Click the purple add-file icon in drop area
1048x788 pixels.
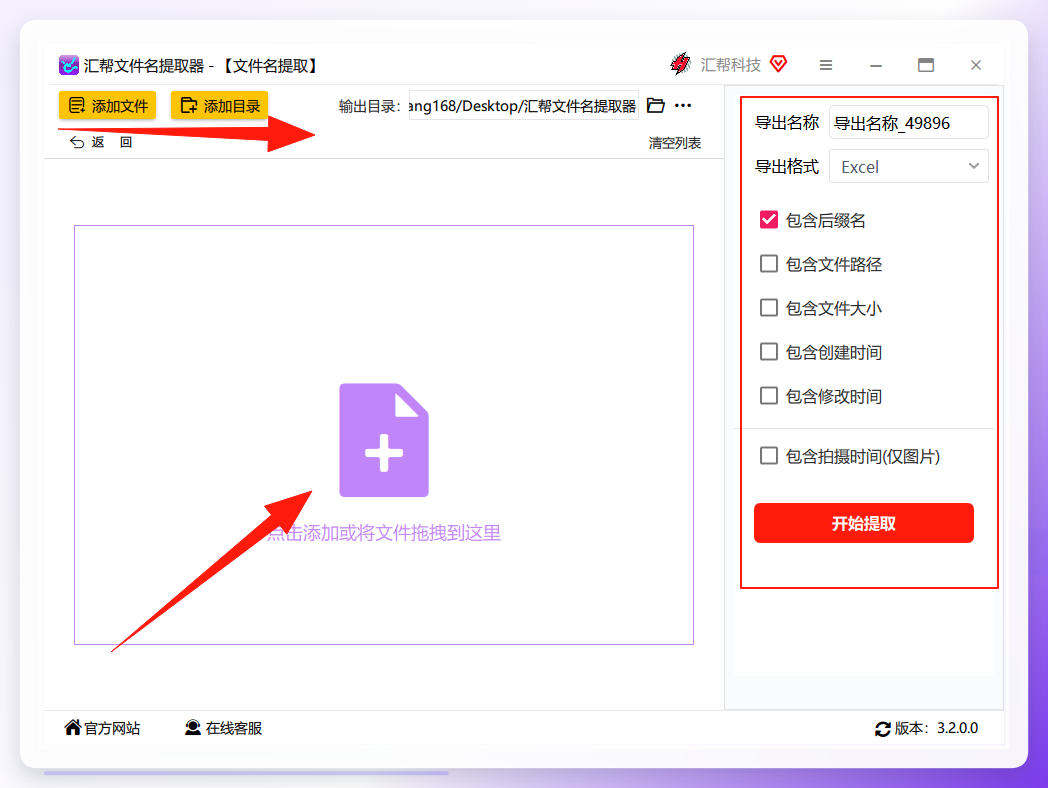(384, 440)
